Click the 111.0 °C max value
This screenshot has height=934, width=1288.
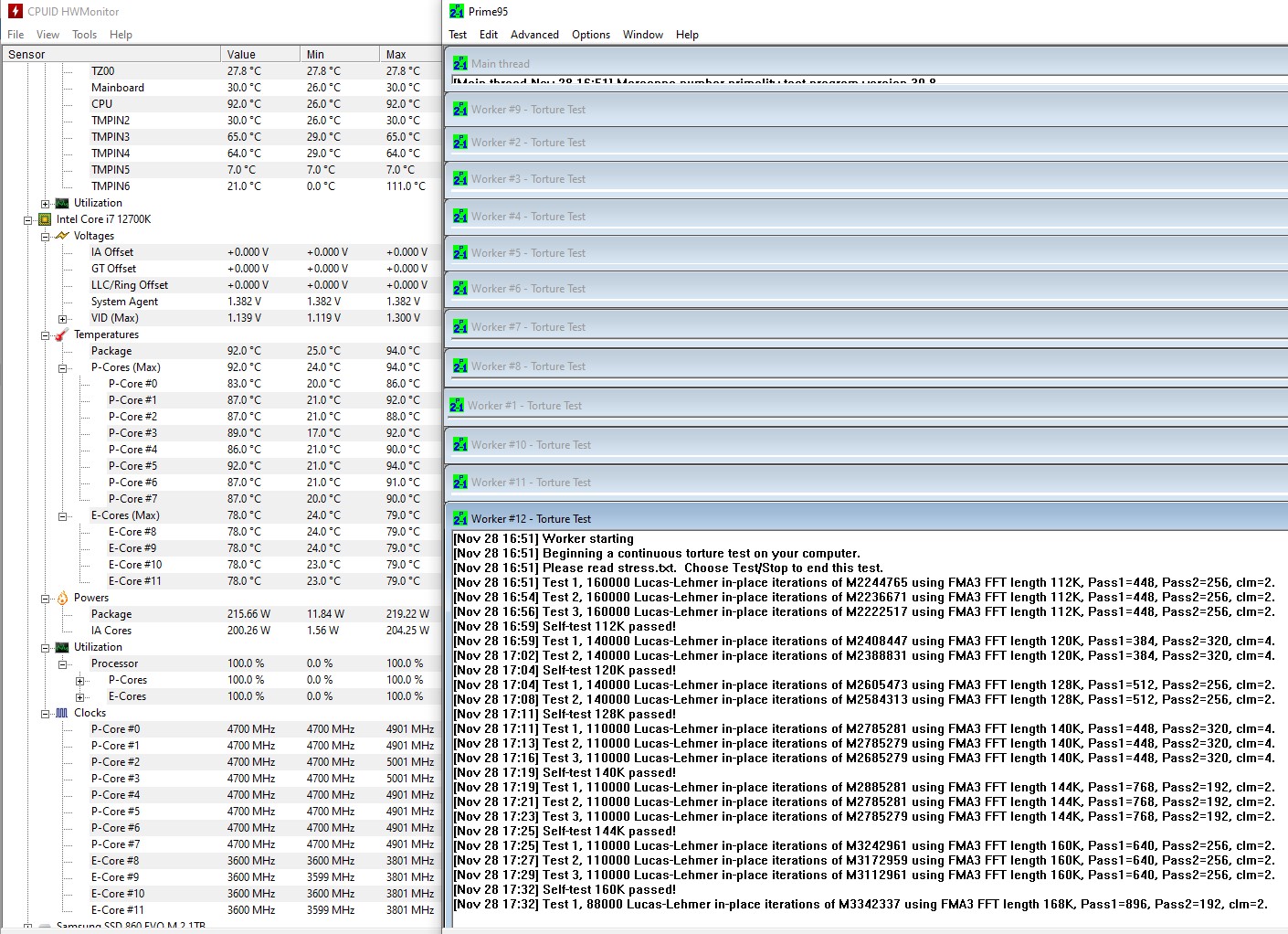coord(406,186)
